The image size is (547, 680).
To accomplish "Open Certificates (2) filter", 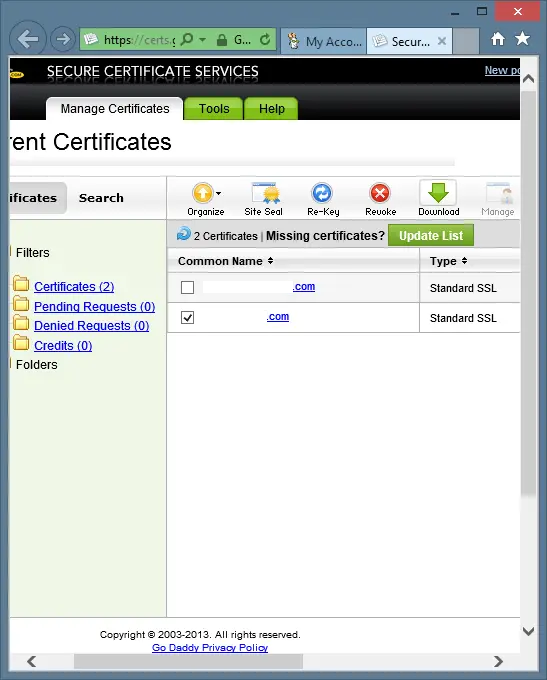I will pyautogui.click(x=74, y=287).
